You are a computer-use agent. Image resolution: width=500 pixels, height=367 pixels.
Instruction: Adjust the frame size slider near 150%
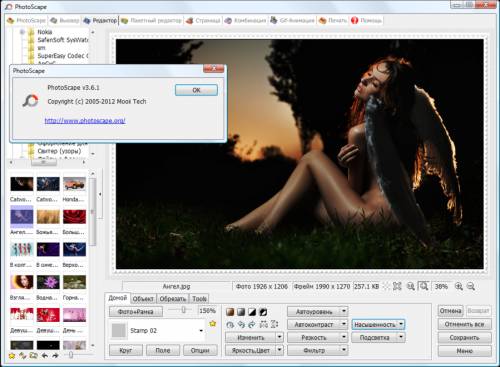pos(183,310)
